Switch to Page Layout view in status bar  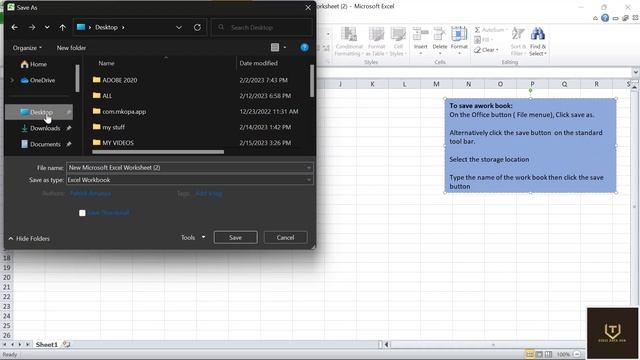539,354
